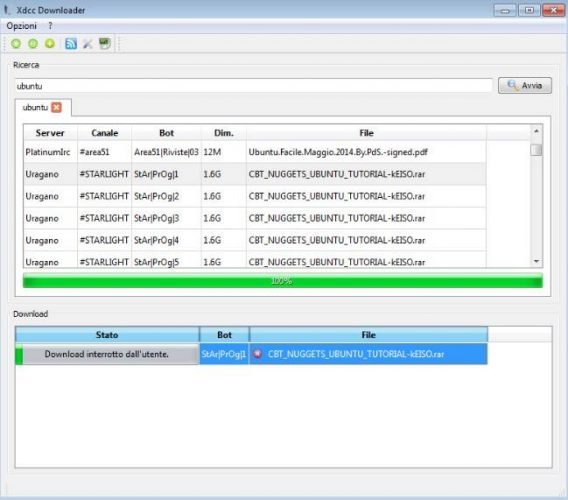Click the first green circle toolbar icon
The height and width of the screenshot is (500, 568).
[x=16, y=44]
